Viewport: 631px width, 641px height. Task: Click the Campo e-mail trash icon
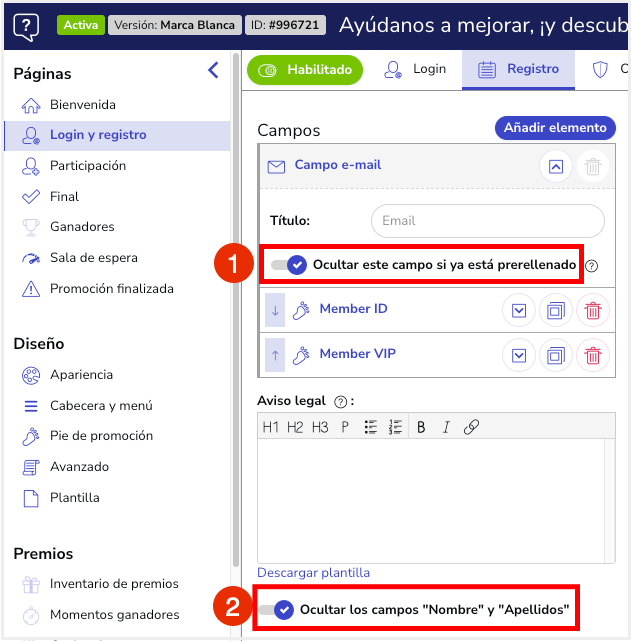tap(593, 166)
